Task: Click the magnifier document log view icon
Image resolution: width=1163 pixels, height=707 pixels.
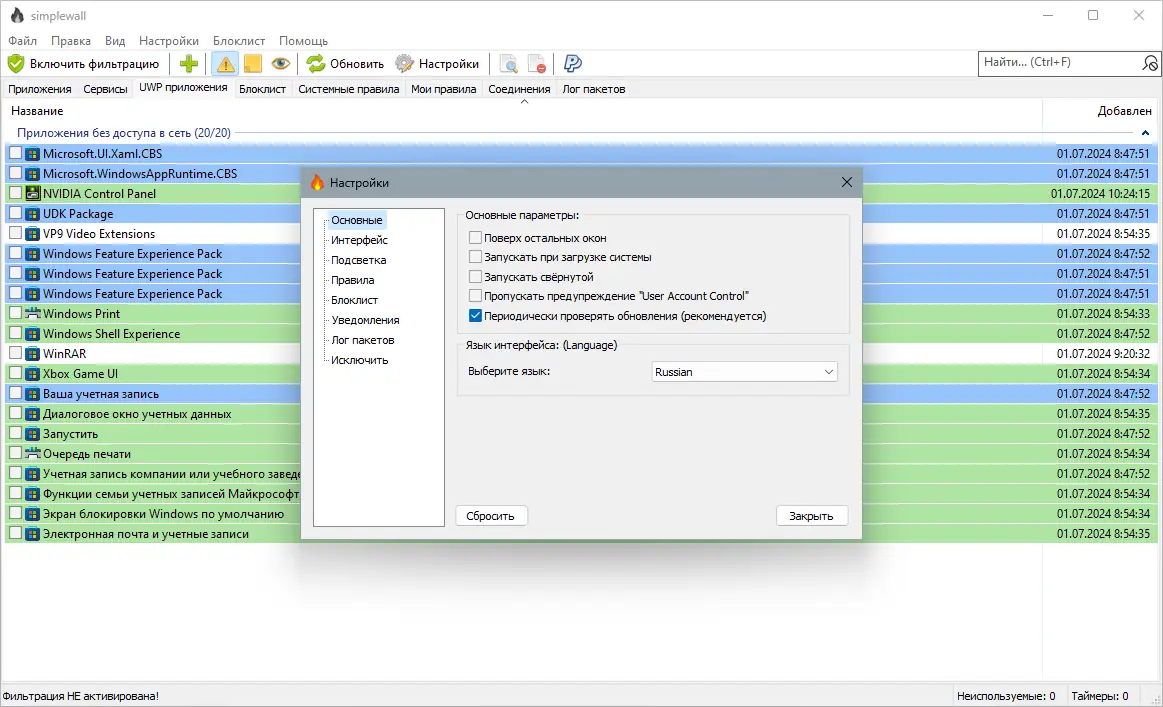Action: (x=509, y=64)
